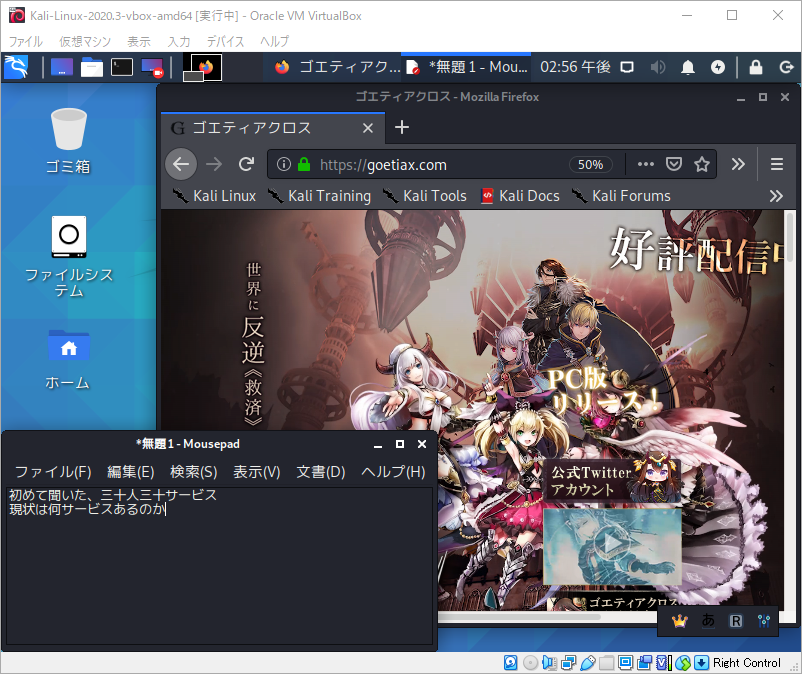Show site information for goetiax.com
This screenshot has width=802, height=674.
pos(284,164)
